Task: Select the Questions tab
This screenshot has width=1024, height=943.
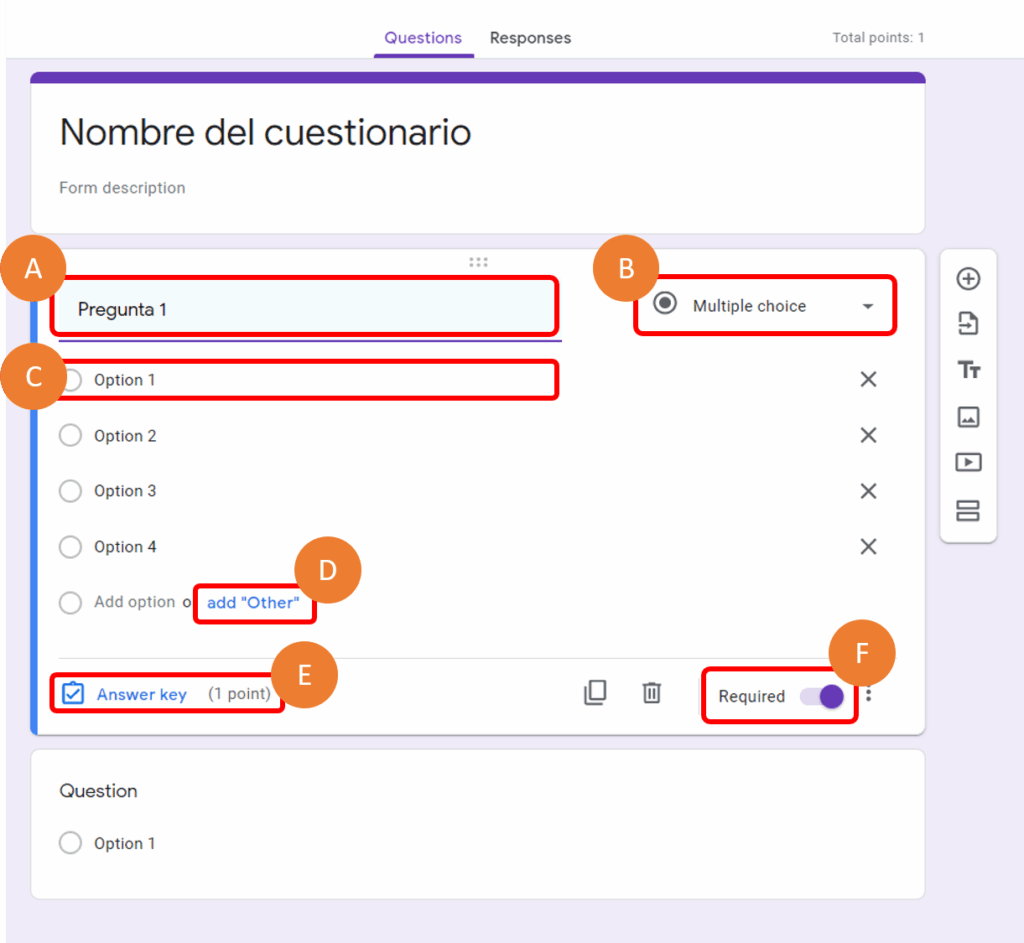Action: [423, 38]
